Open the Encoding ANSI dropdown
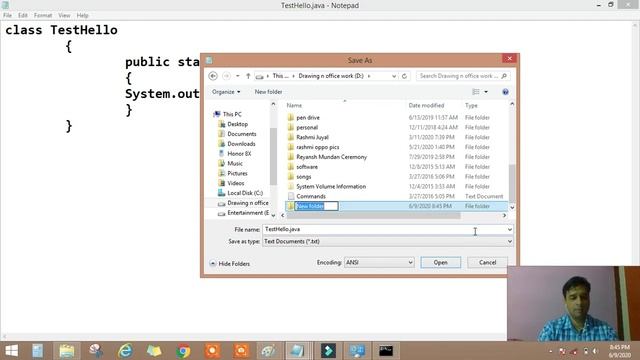Viewport: 640px width, 360px height. coord(379,262)
